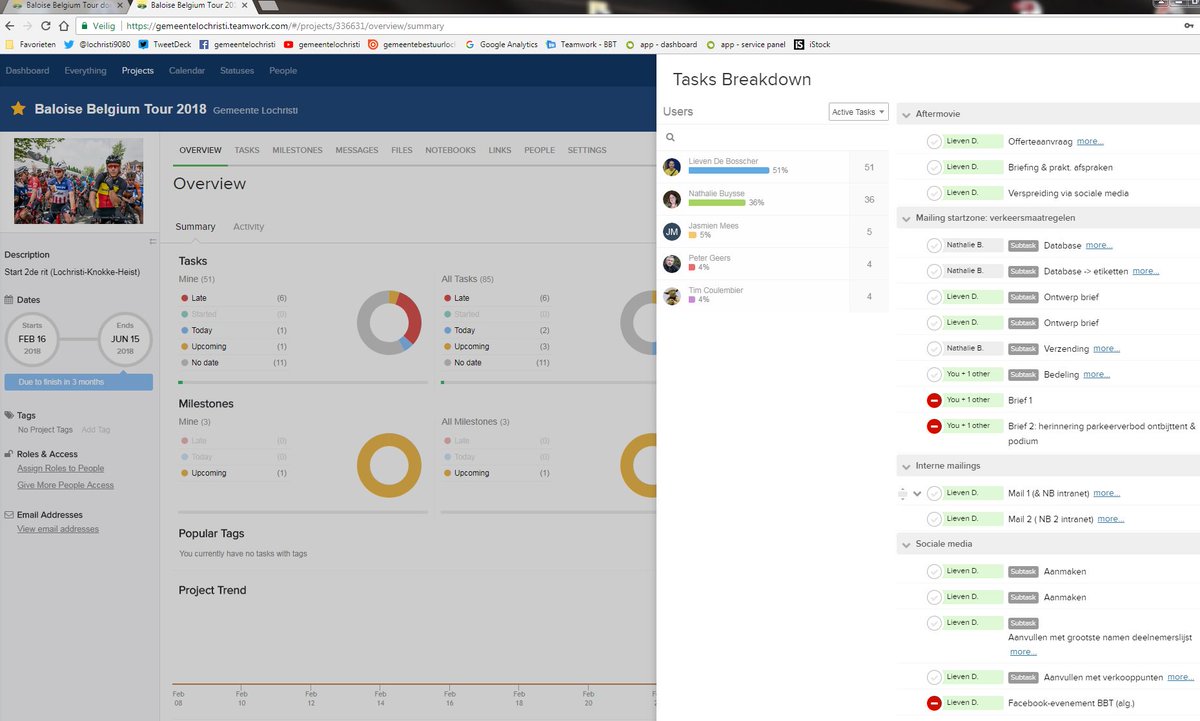Open Lieven De Bosscher's avatar in Users list
The image size is (1200, 721).
[672, 167]
